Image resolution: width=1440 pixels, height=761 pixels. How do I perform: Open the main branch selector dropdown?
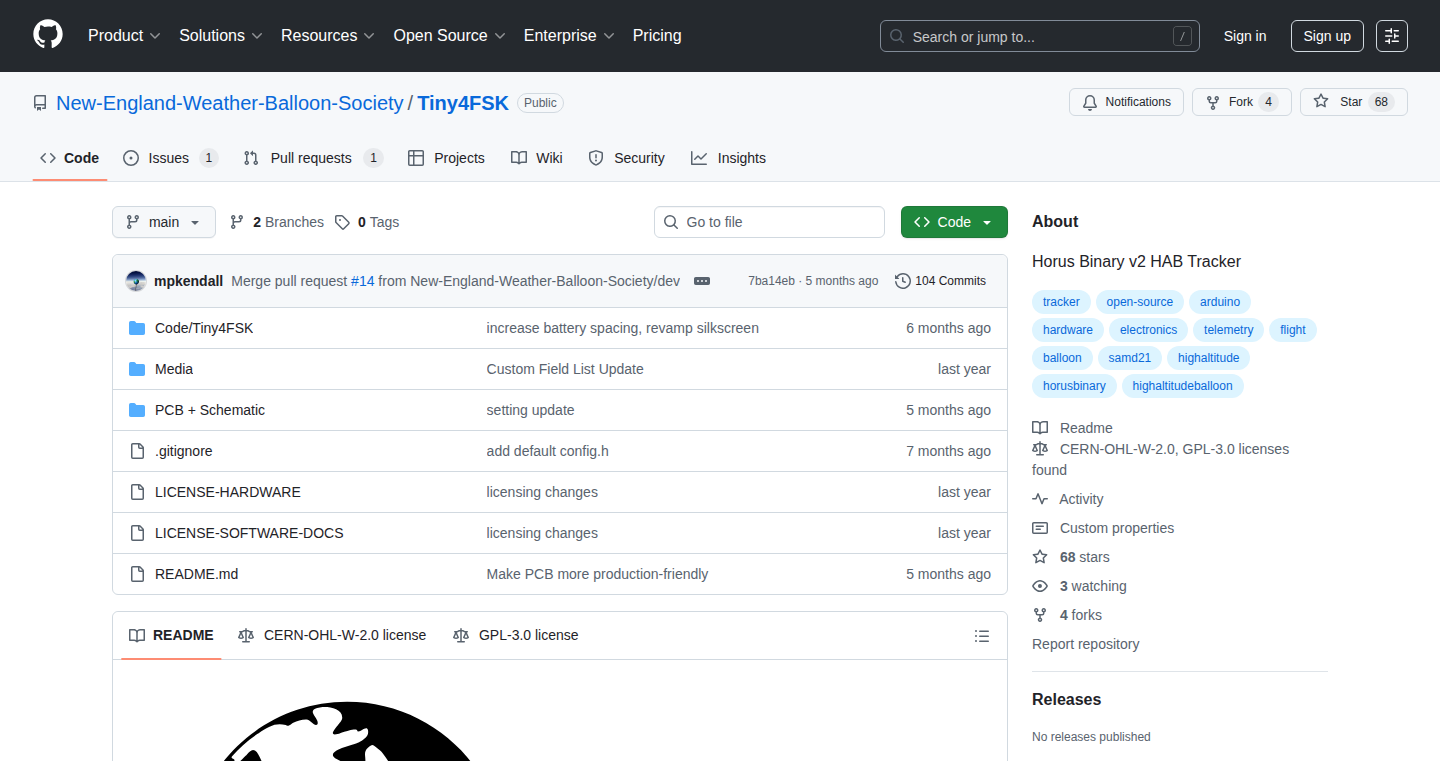pyautogui.click(x=164, y=222)
